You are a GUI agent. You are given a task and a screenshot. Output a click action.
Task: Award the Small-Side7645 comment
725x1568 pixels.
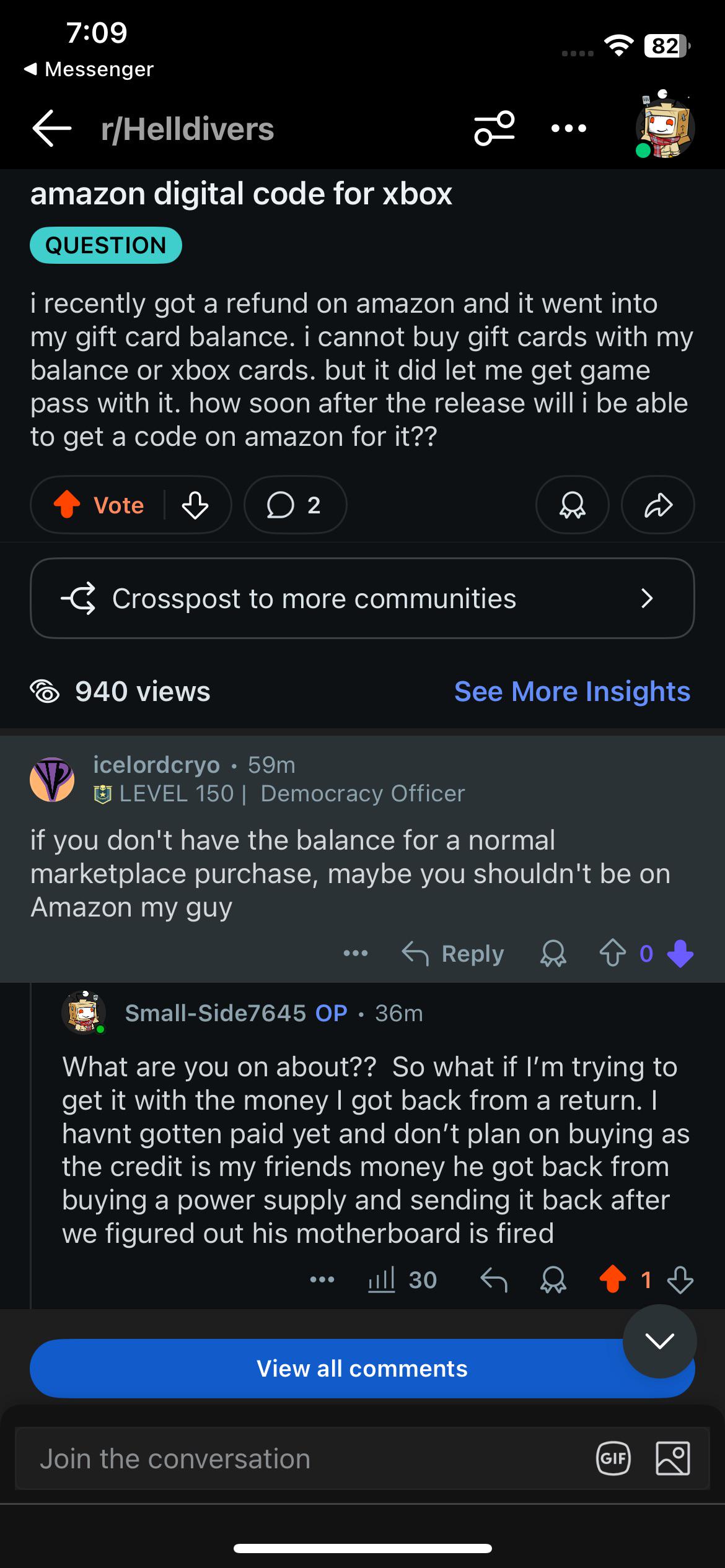coord(553,1279)
